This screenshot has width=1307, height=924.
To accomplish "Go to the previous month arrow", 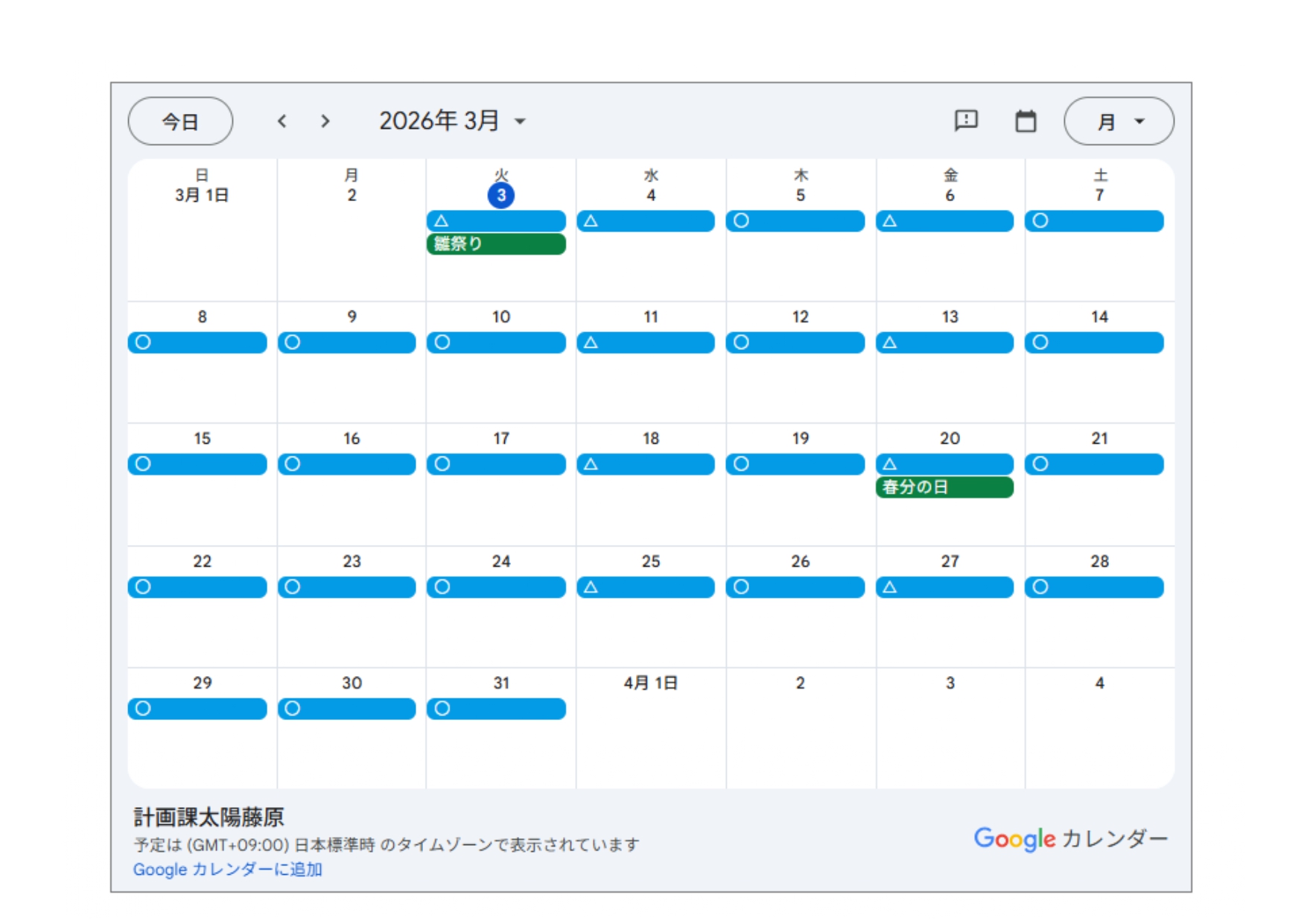I will pyautogui.click(x=282, y=121).
